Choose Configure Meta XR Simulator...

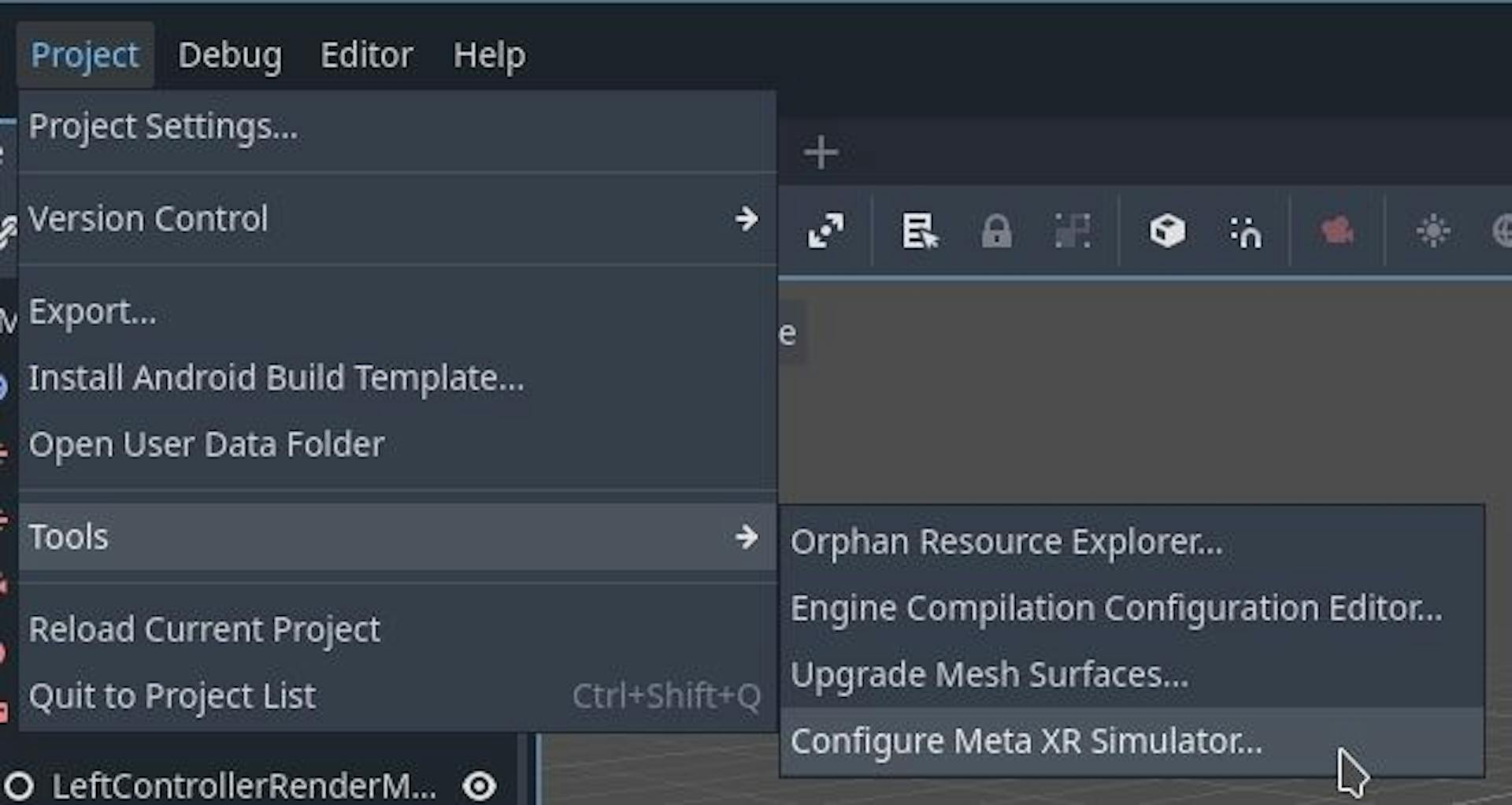(x=1026, y=741)
